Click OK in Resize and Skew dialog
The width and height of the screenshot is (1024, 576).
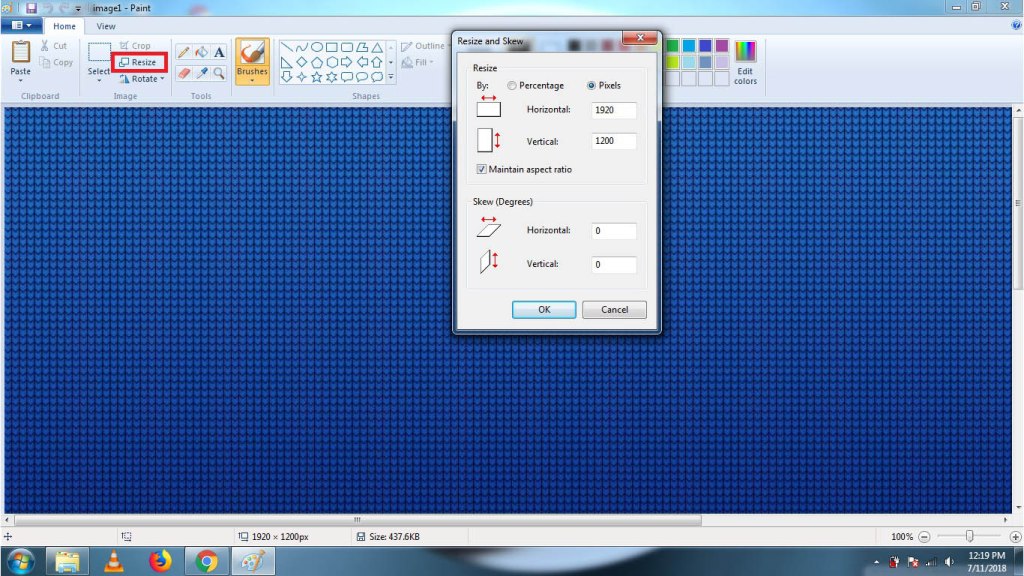544,310
